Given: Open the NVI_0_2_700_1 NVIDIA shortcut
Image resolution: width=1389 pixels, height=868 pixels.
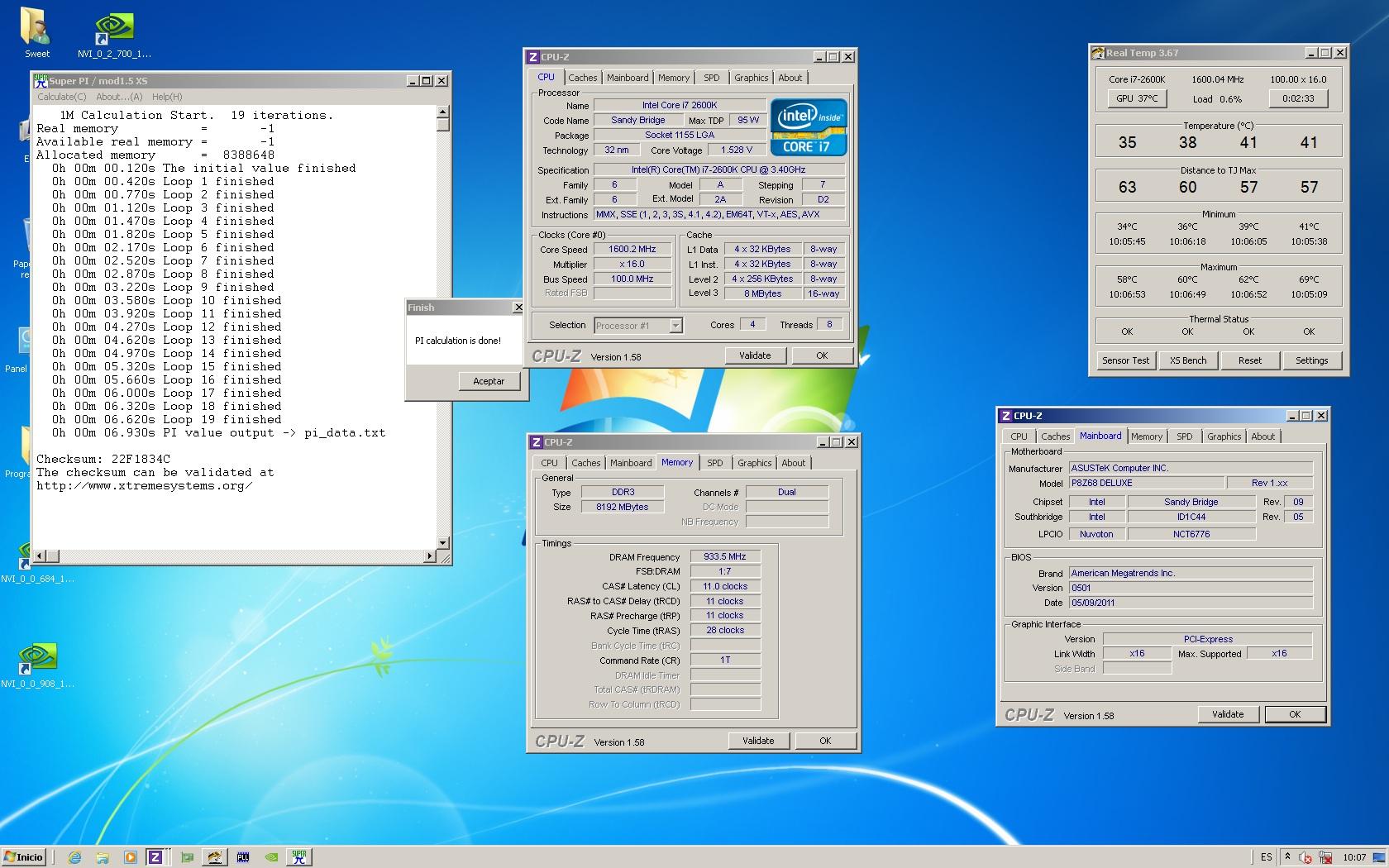Looking at the screenshot, I should (114, 35).
